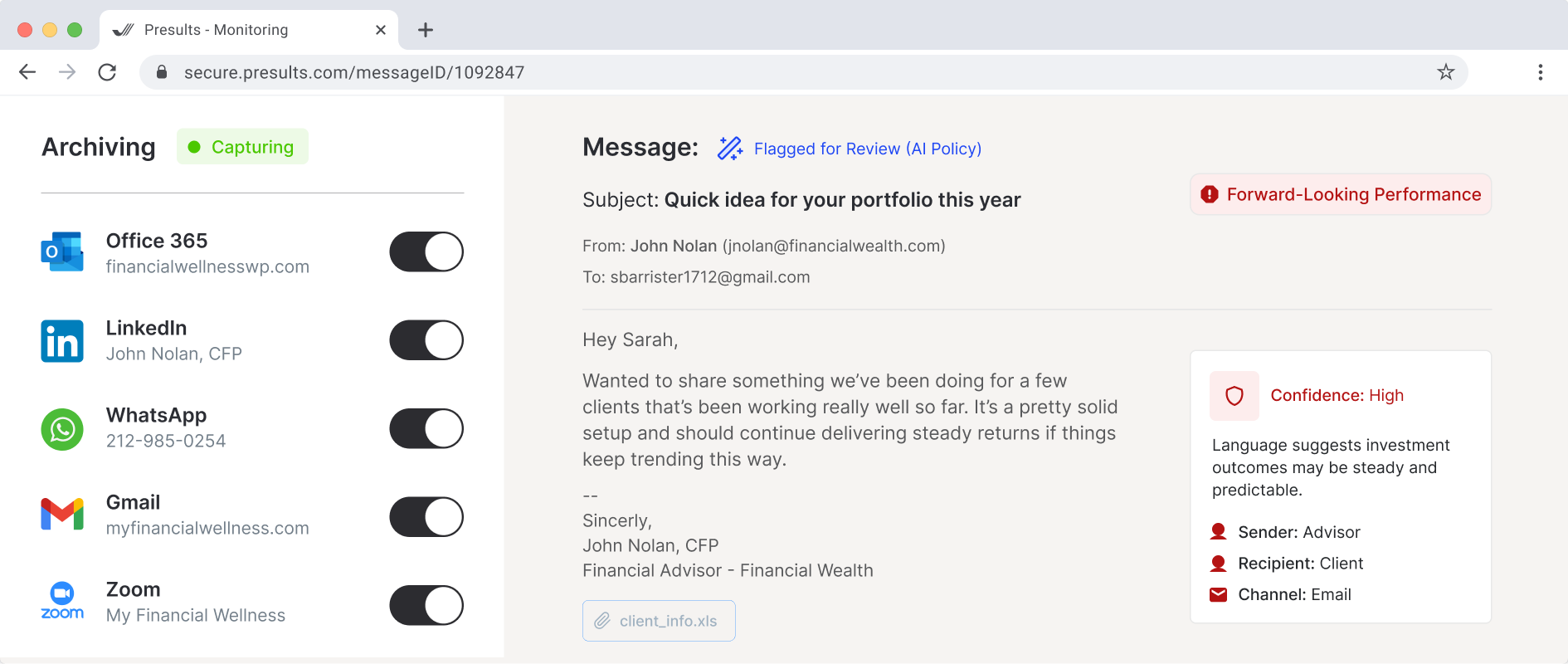The height and width of the screenshot is (664, 1568).
Task: Bookmark this page with the star icon
Action: [x=1446, y=72]
